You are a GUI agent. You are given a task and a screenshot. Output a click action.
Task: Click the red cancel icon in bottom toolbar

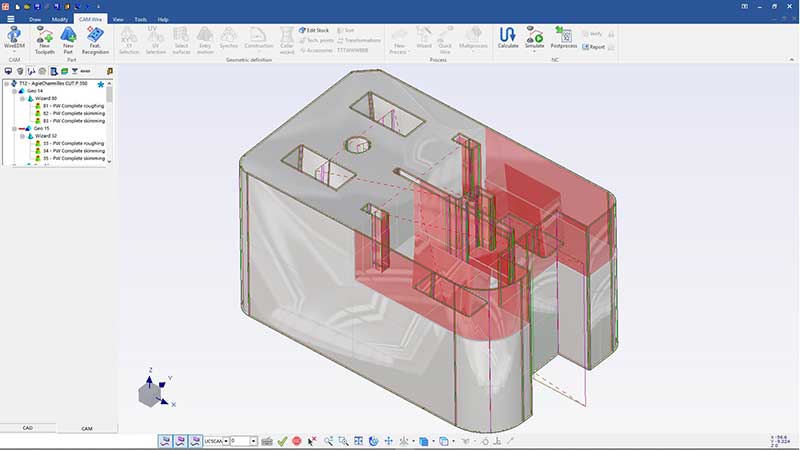point(297,441)
